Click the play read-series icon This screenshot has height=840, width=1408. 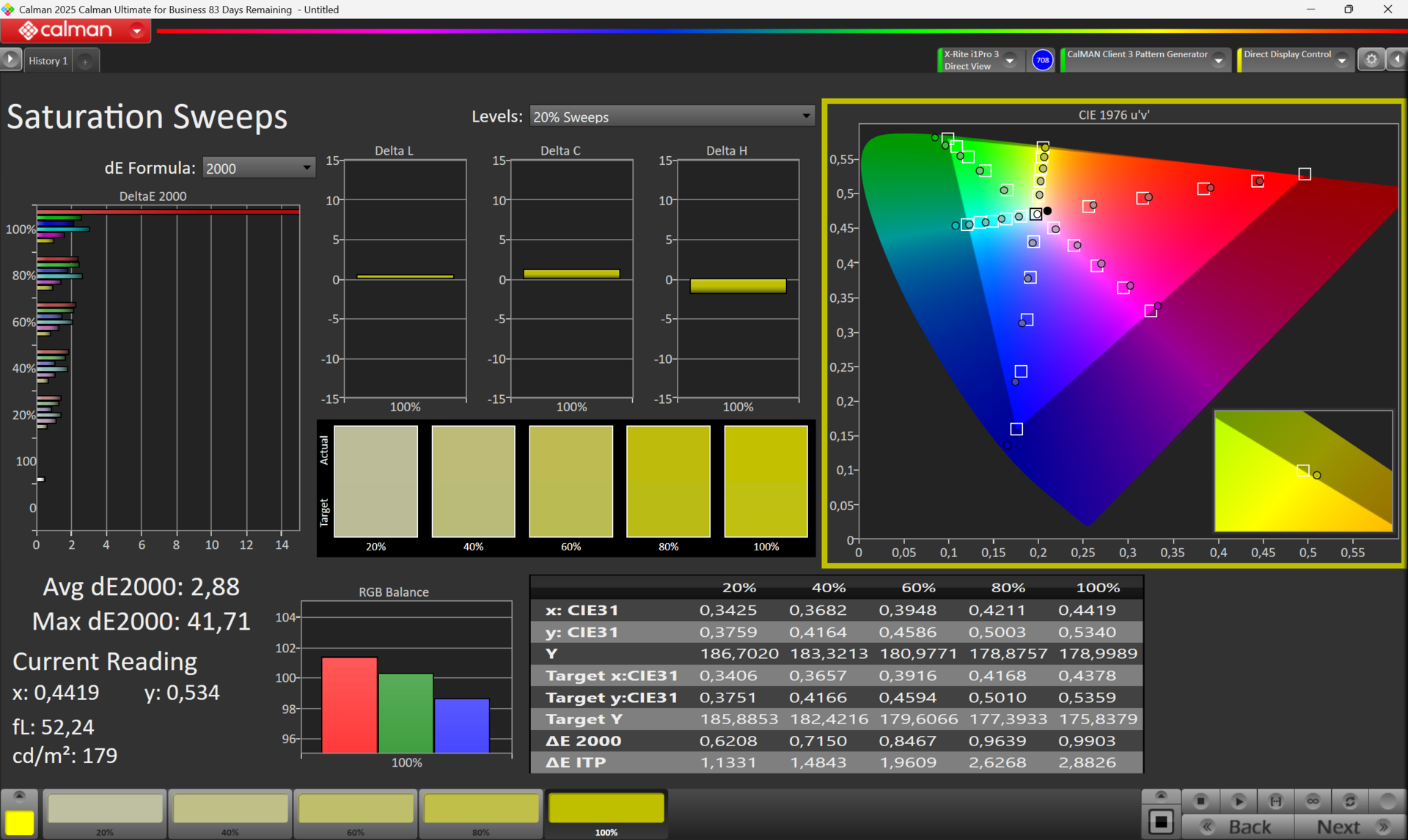coord(1239,800)
